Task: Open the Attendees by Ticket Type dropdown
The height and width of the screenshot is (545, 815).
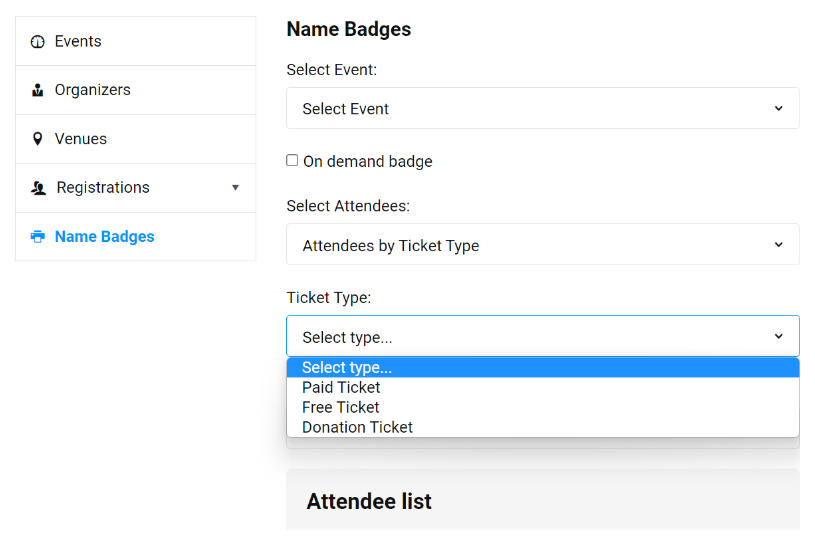Action: point(543,244)
